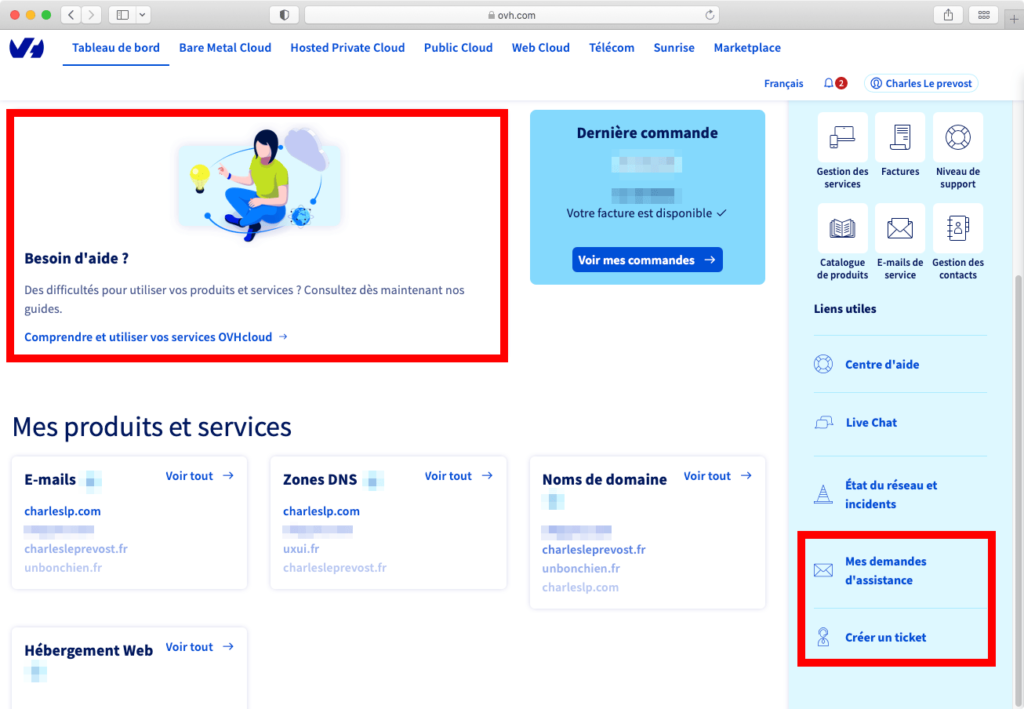
Task: Open the Centre d'aide link
Action: (882, 364)
